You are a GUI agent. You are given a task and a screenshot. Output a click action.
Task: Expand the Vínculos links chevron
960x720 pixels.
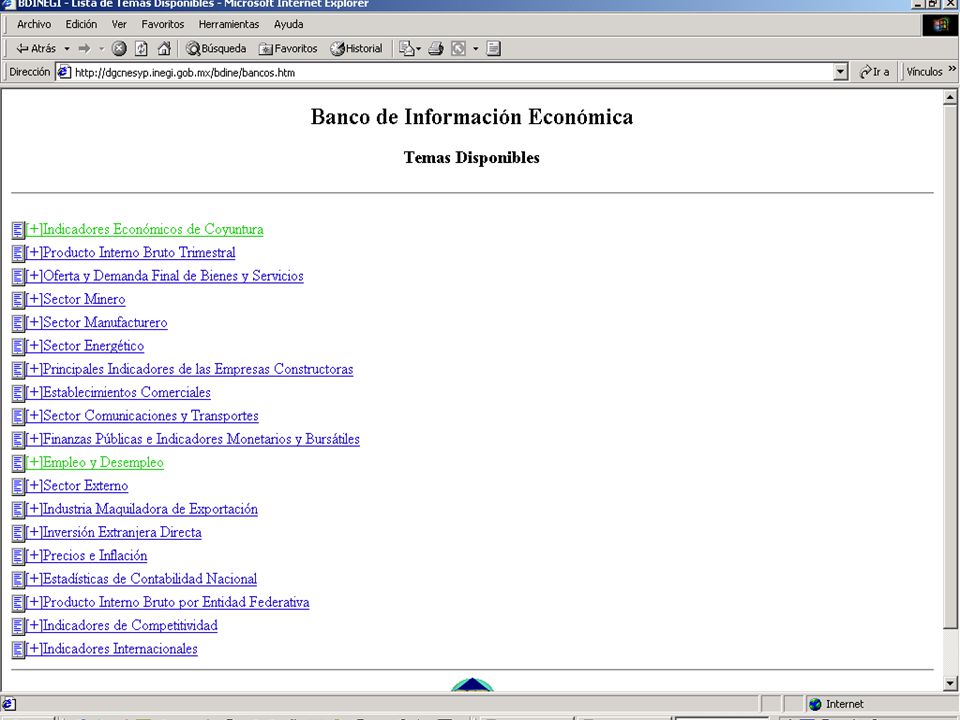(x=952, y=69)
